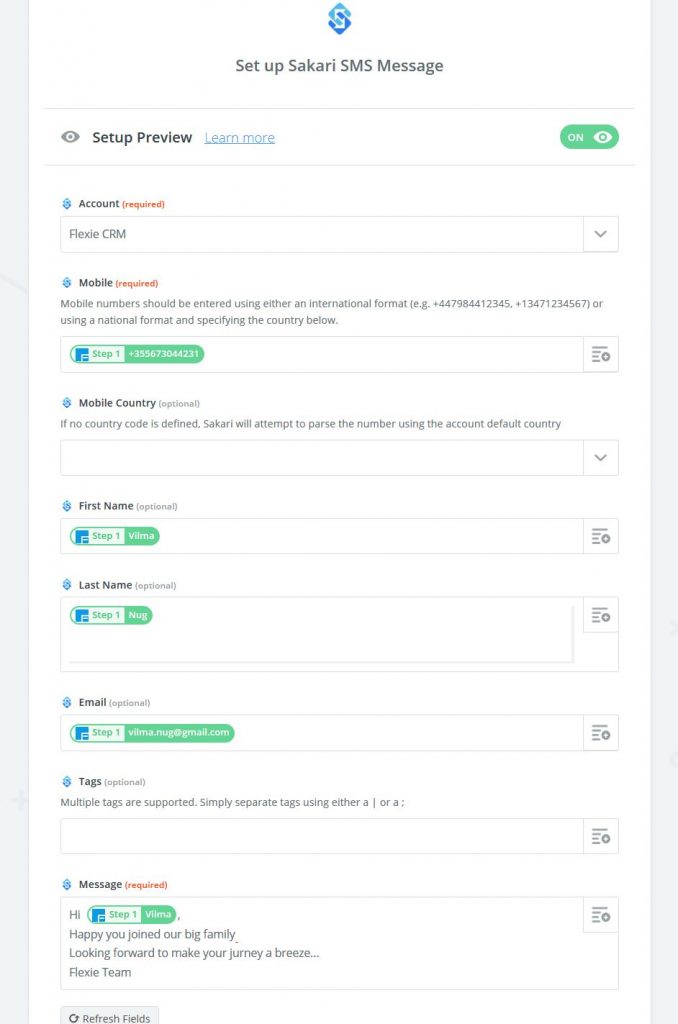The image size is (678, 1024).
Task: Open the Learn more link
Action: coord(240,138)
